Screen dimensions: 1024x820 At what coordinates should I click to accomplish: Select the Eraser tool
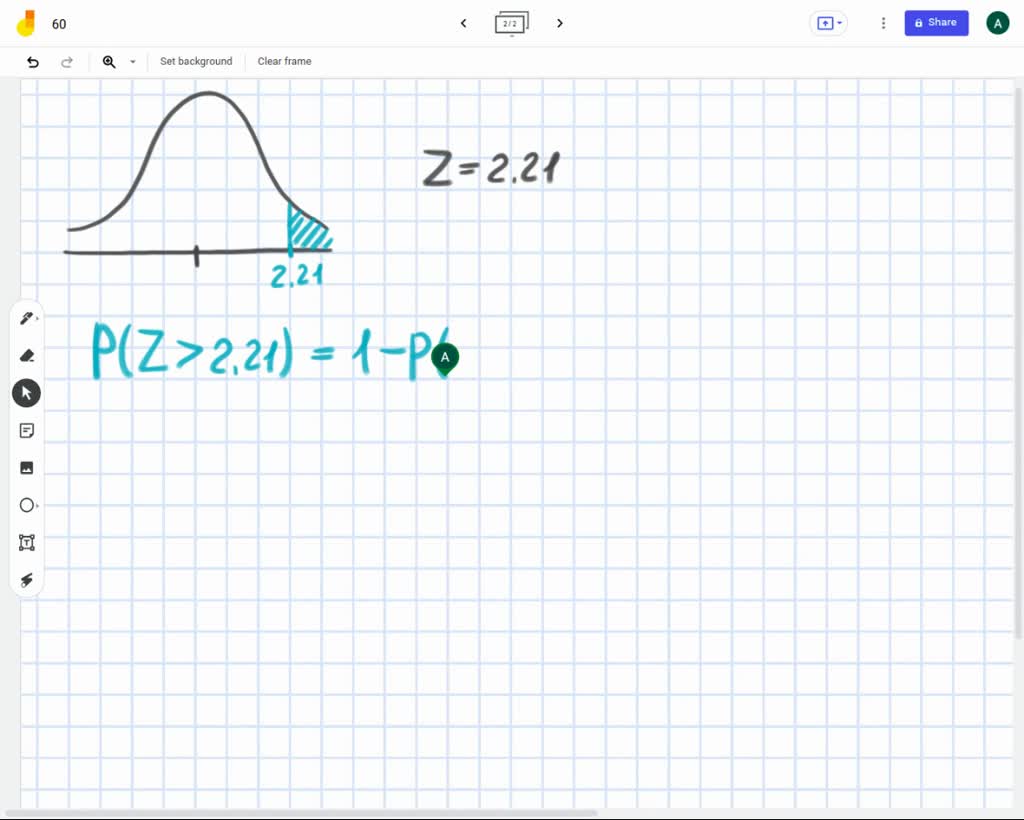coord(26,355)
